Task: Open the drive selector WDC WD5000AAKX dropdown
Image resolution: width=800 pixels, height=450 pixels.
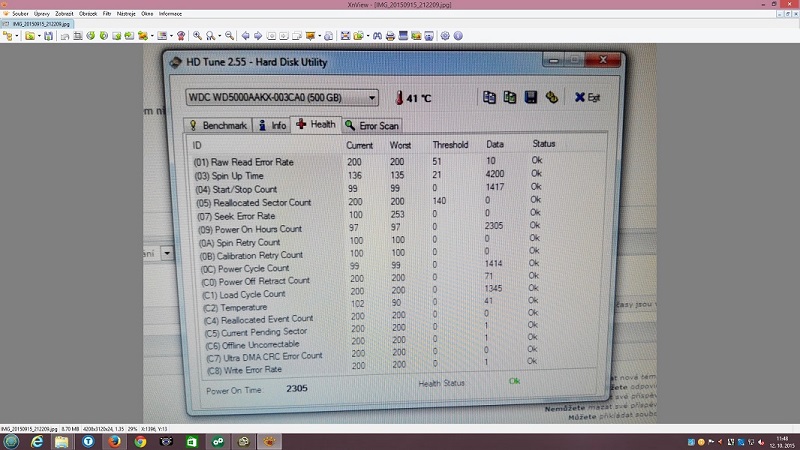Action: [282, 97]
